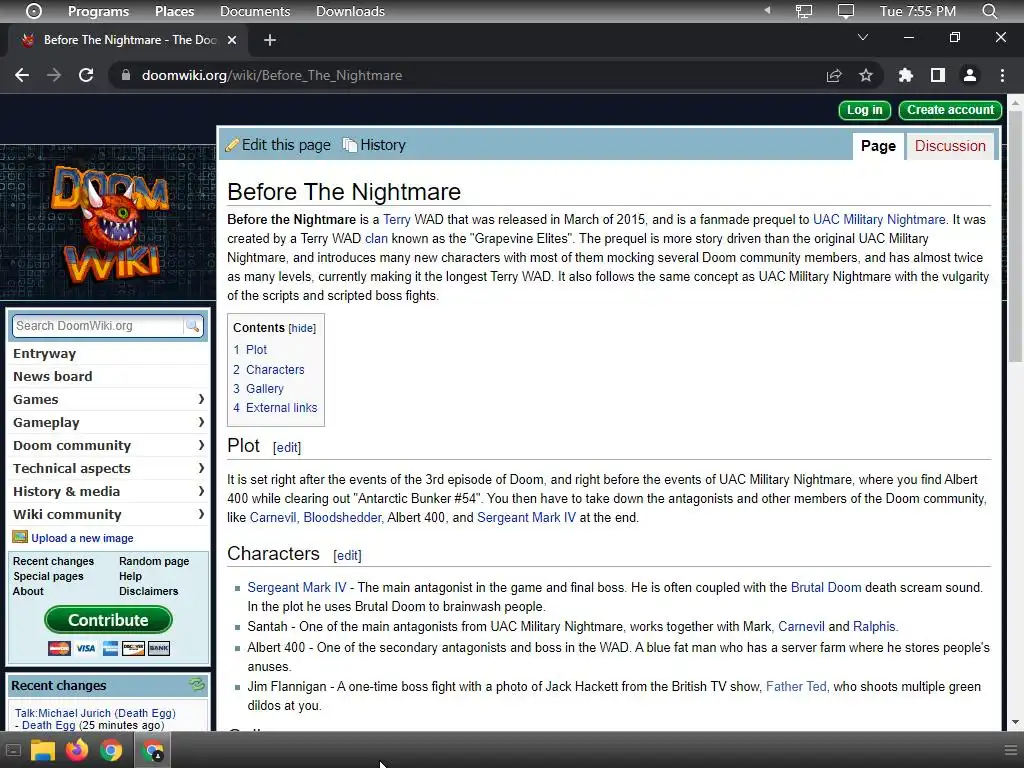Expand the Doom community submenu
1024x768 pixels.
[x=201, y=445]
